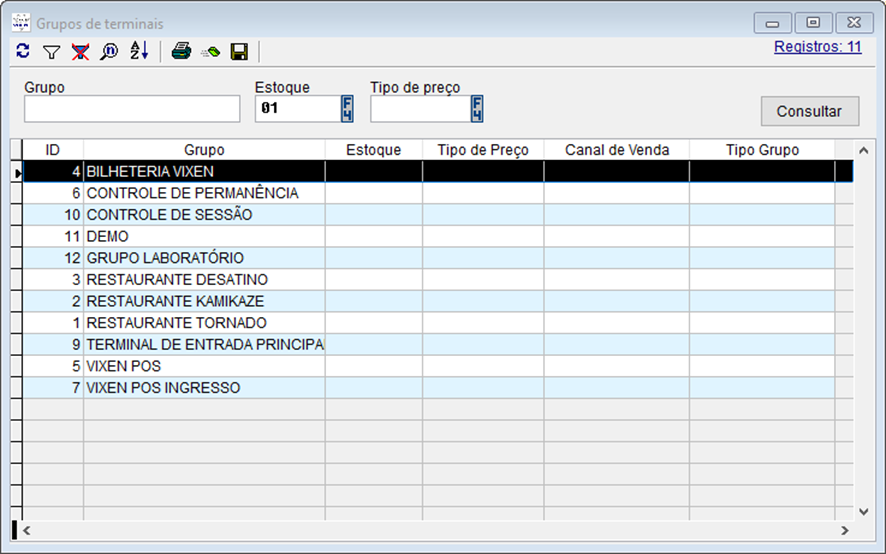Click the Canal de Venda column header

click(x=616, y=150)
